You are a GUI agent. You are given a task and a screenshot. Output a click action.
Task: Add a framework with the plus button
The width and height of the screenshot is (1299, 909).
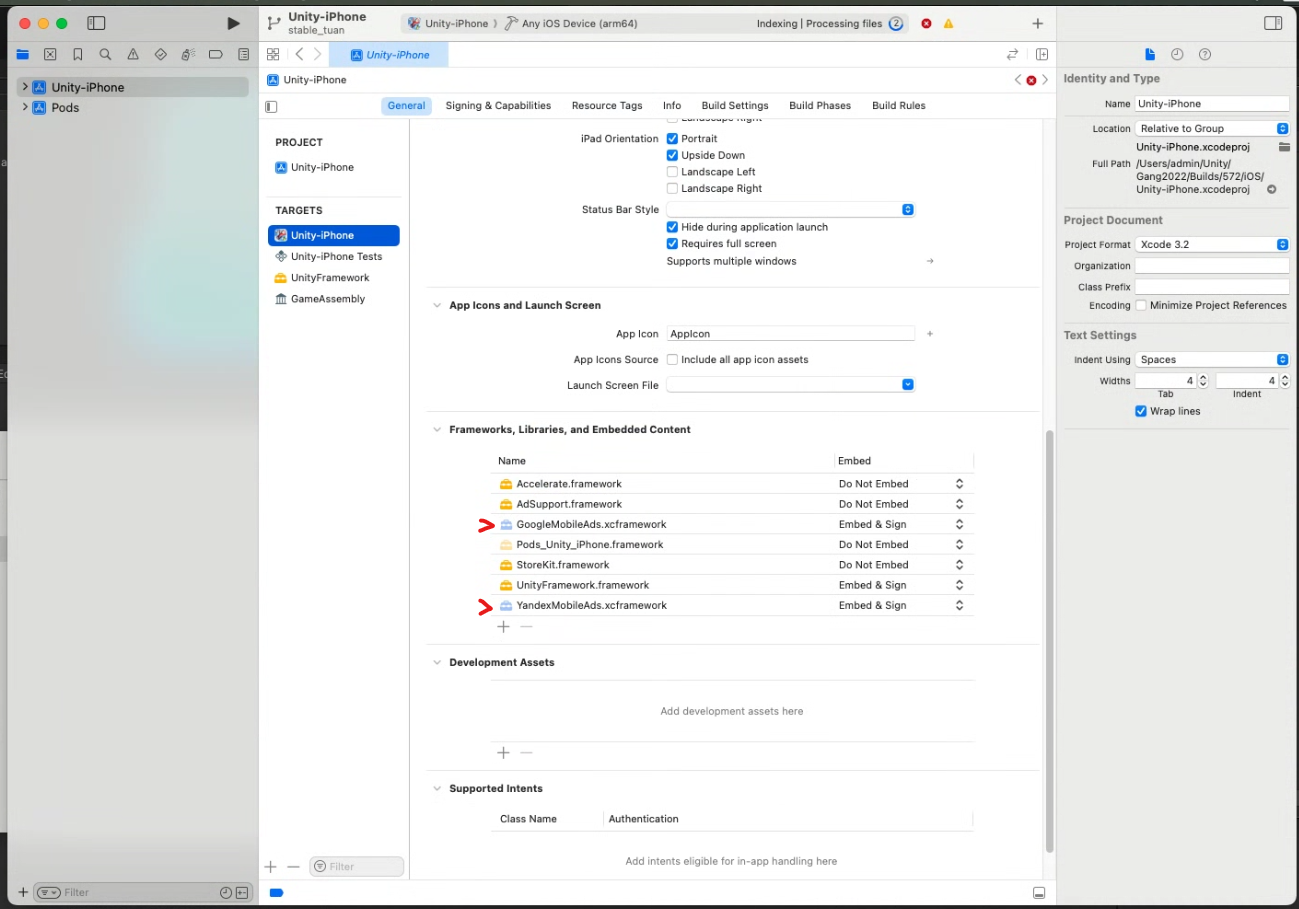503,627
